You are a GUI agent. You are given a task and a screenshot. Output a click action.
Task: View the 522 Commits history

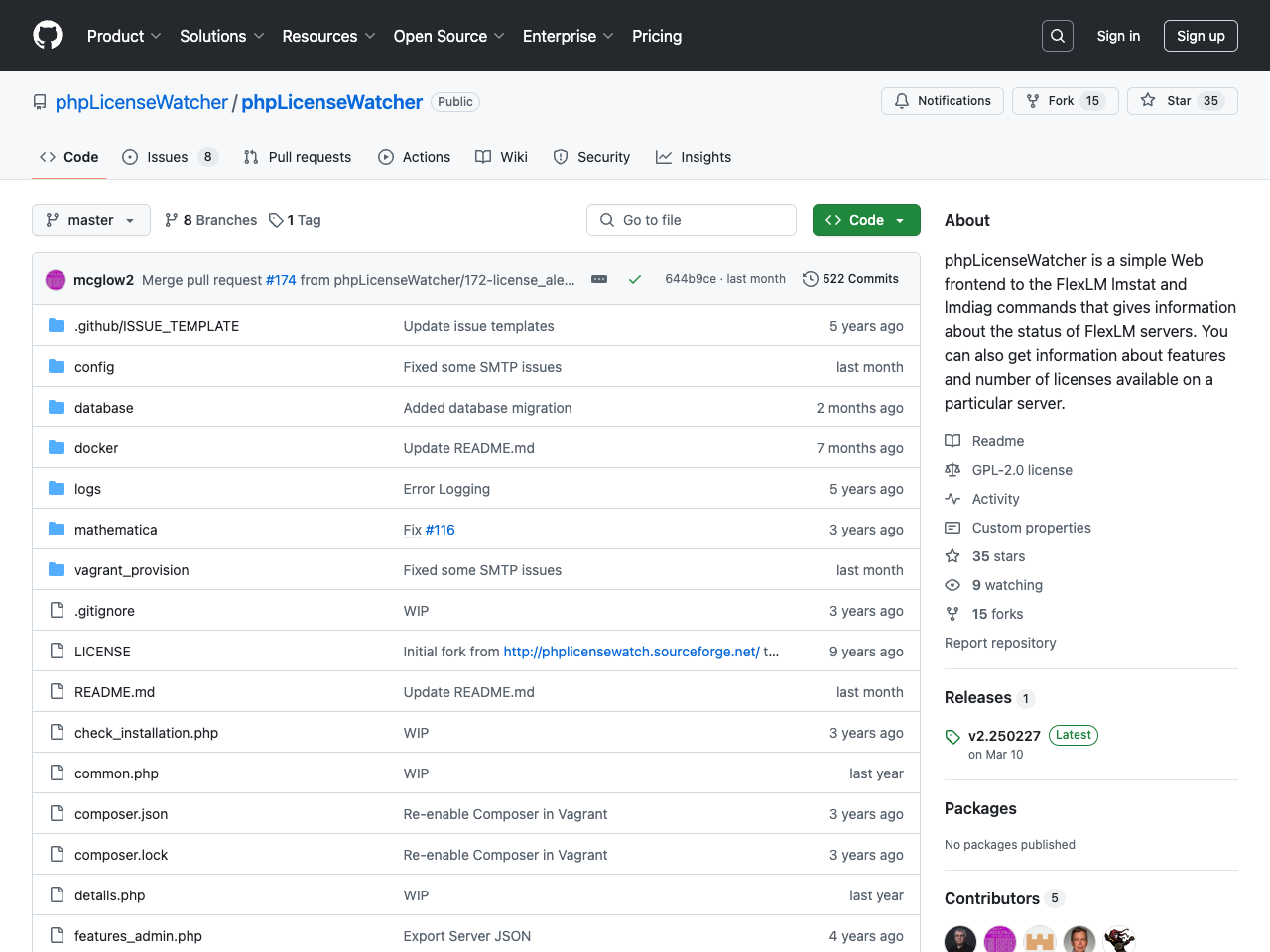pos(850,279)
